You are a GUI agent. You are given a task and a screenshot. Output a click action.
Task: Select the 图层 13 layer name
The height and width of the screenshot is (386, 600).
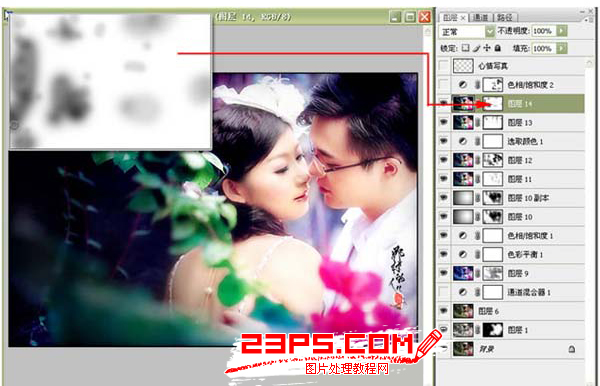click(x=520, y=122)
